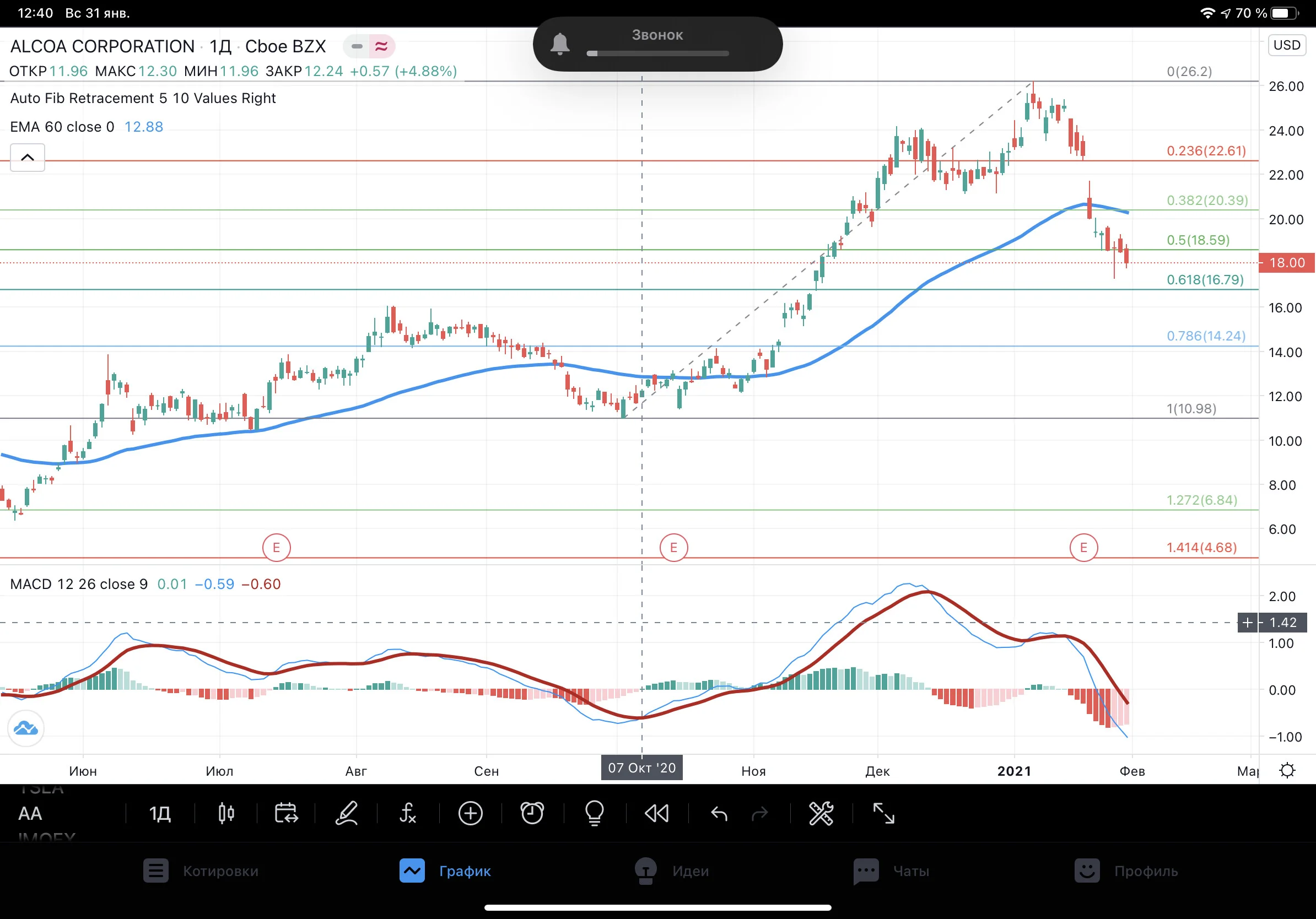Tap the Wi-Fi icon in the status bar
Image resolution: width=1316 pixels, height=919 pixels.
[x=1207, y=13]
